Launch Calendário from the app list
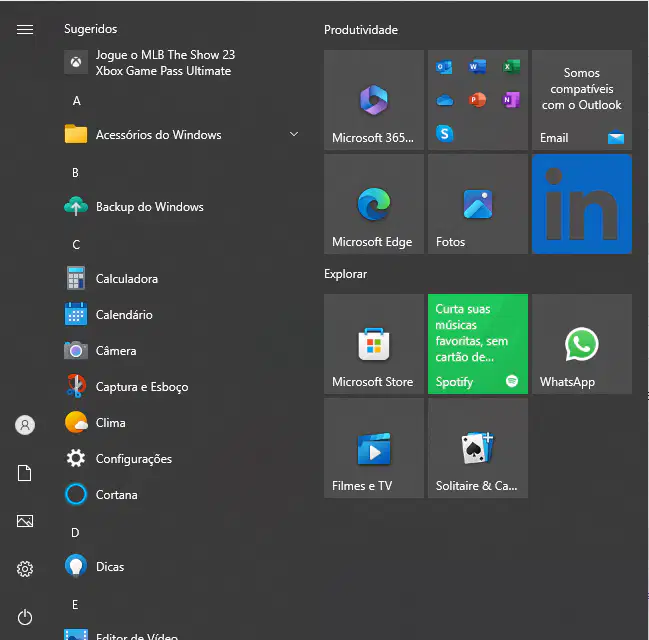The height and width of the screenshot is (640, 649). click(x=109, y=315)
